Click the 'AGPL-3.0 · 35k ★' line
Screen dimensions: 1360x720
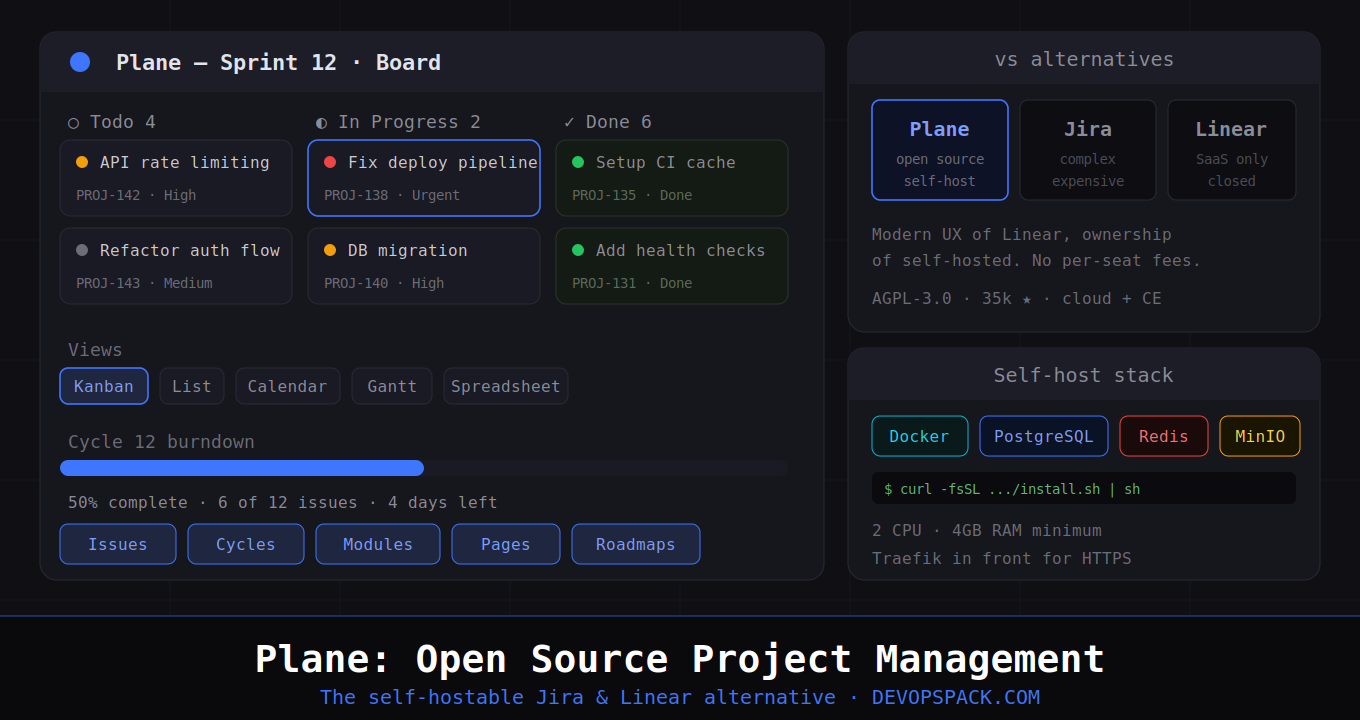[x=1017, y=298]
